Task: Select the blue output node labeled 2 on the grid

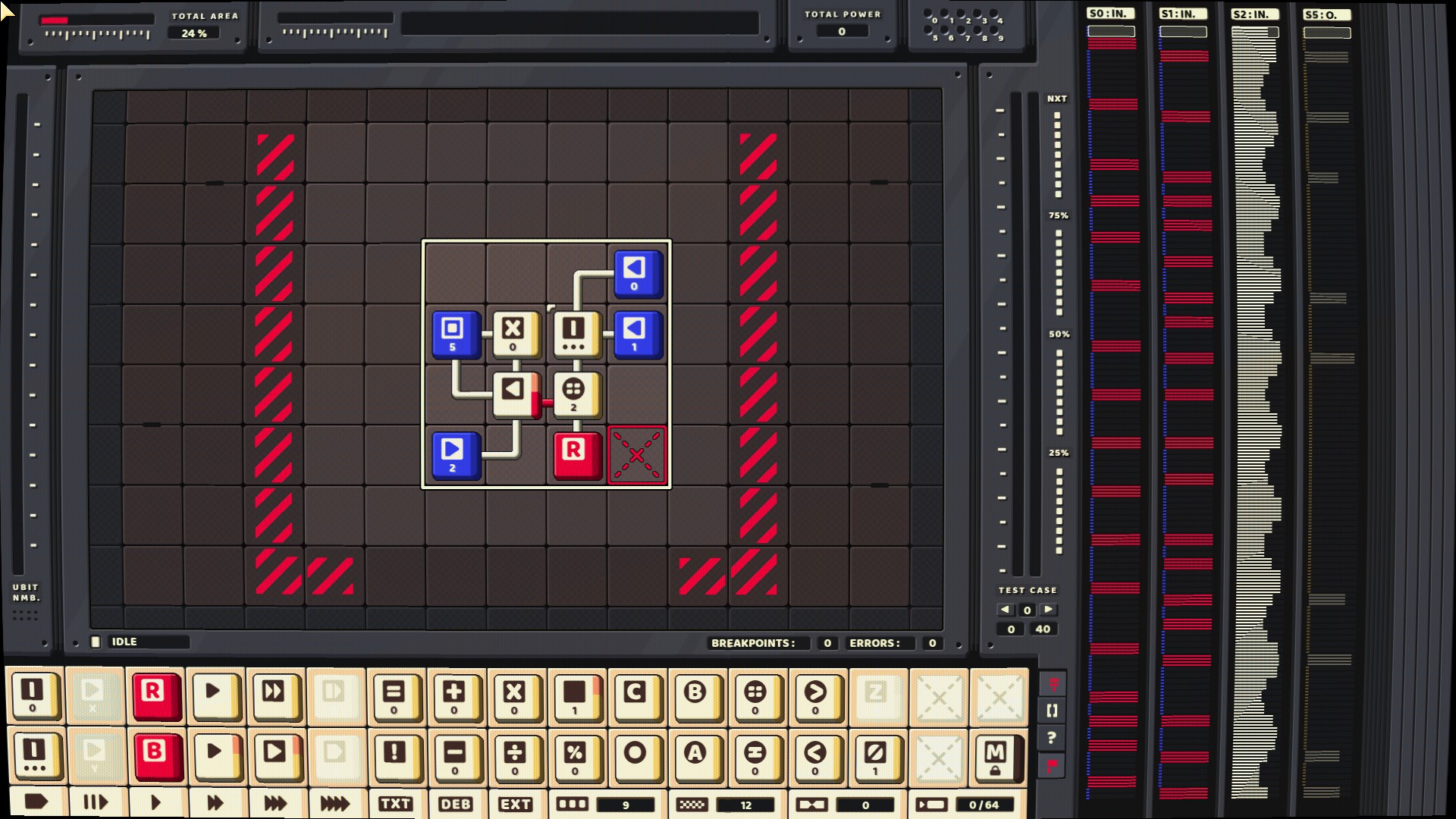Action: 455,455
